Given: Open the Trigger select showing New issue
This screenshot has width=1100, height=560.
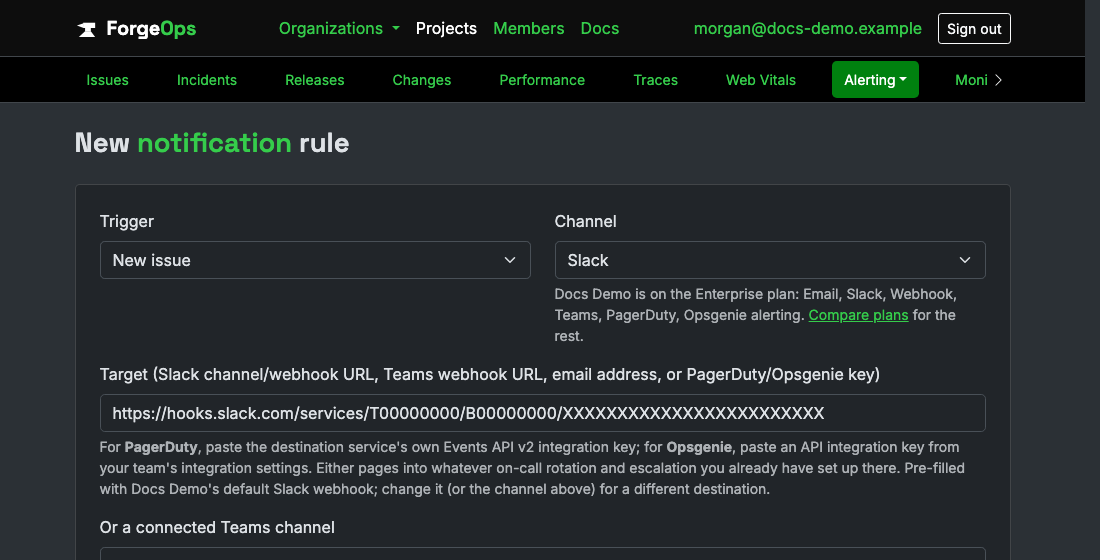Looking at the screenshot, I should [315, 260].
